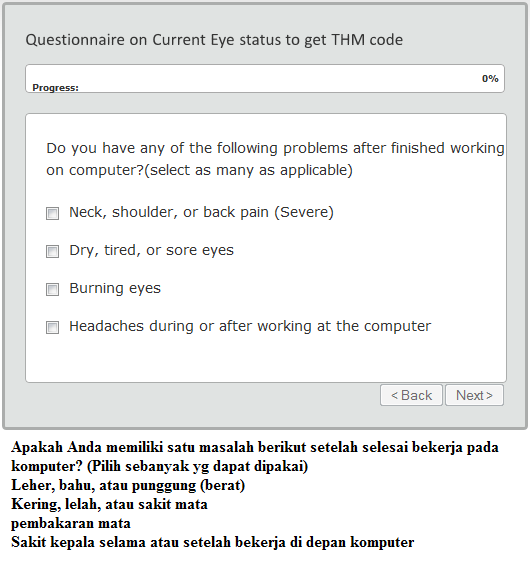Image resolution: width=530 pixels, height=562 pixels.
Task: Click the Headaches during or after working label
Action: pyautogui.click(x=250, y=327)
